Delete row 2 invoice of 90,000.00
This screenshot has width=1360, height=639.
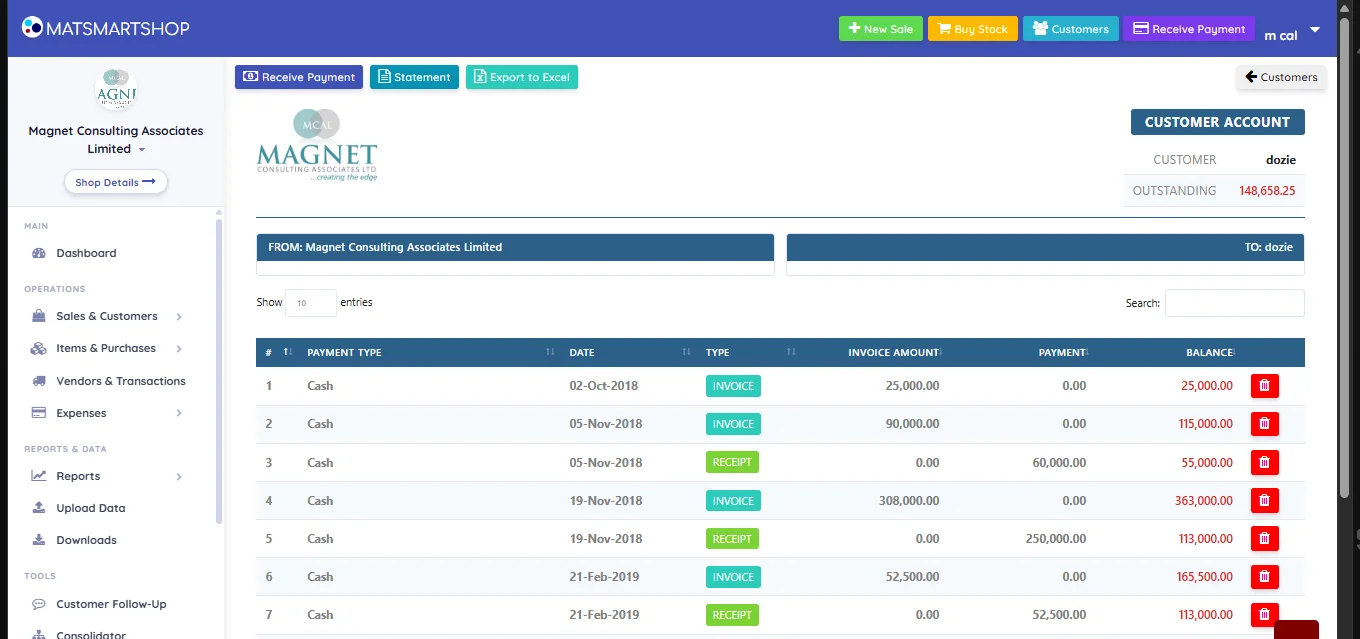click(x=1264, y=424)
